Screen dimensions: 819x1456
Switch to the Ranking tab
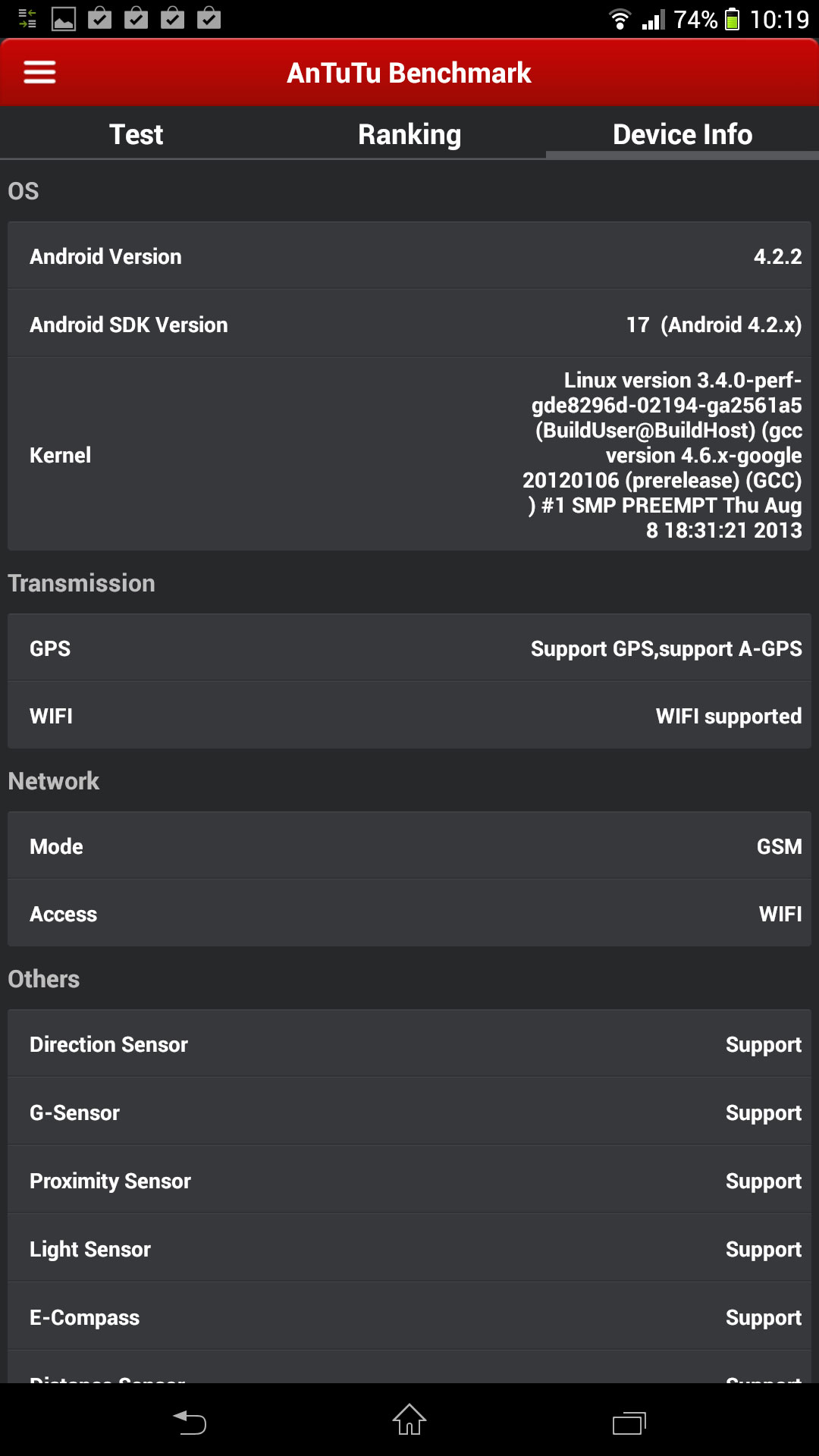[x=409, y=134]
